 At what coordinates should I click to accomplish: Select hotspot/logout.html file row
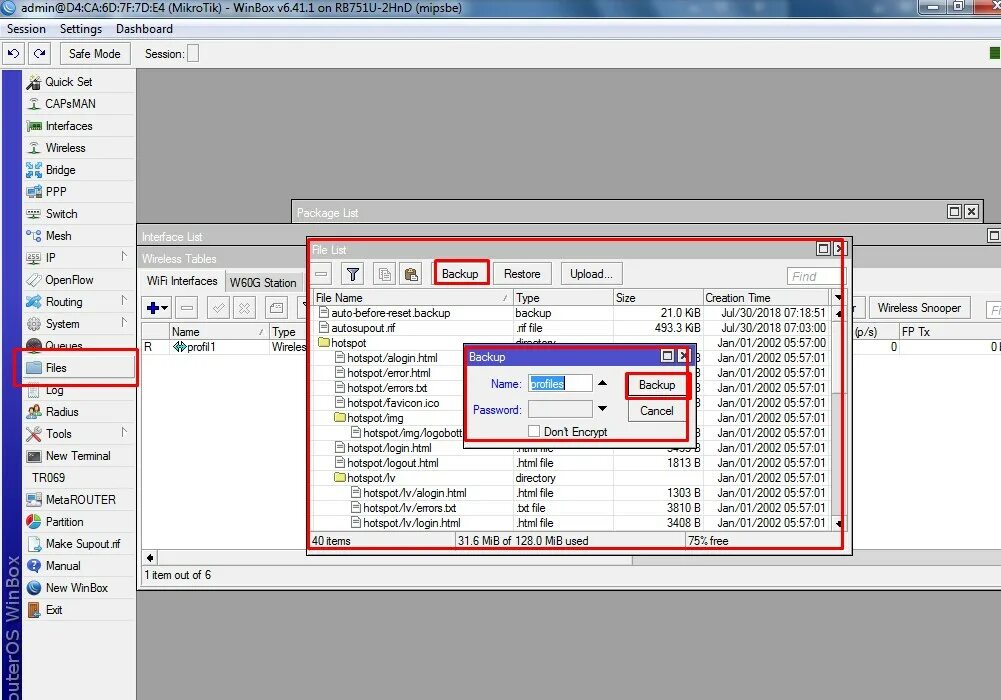coord(571,463)
